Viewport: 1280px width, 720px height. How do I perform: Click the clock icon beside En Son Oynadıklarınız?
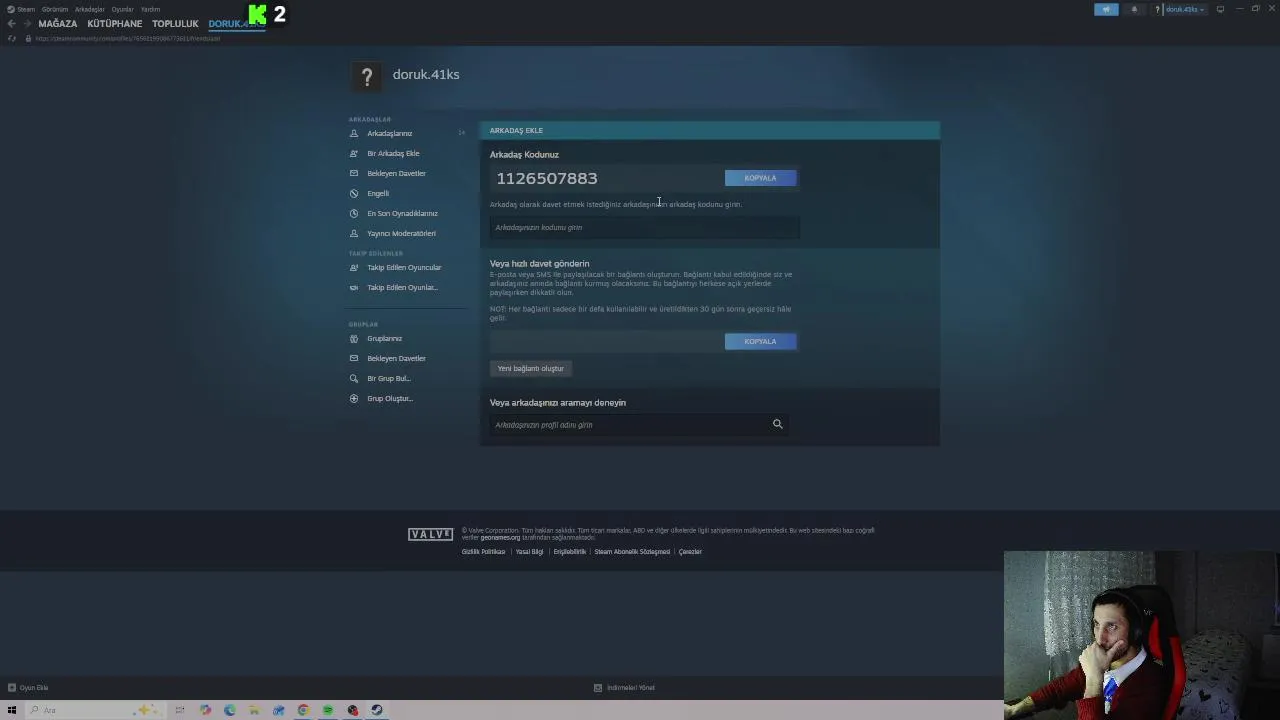[x=354, y=213]
